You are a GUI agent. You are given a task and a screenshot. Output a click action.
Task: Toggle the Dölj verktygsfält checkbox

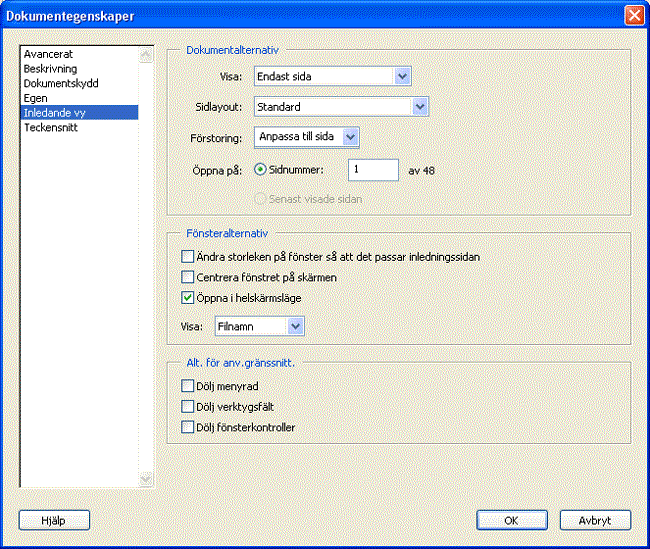[188, 407]
